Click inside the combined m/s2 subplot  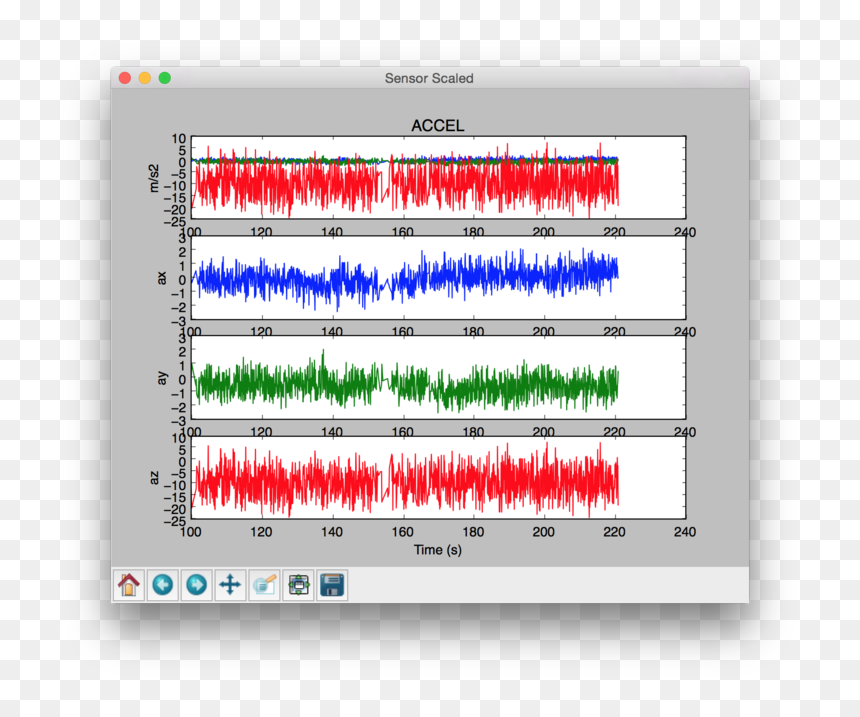tap(438, 177)
